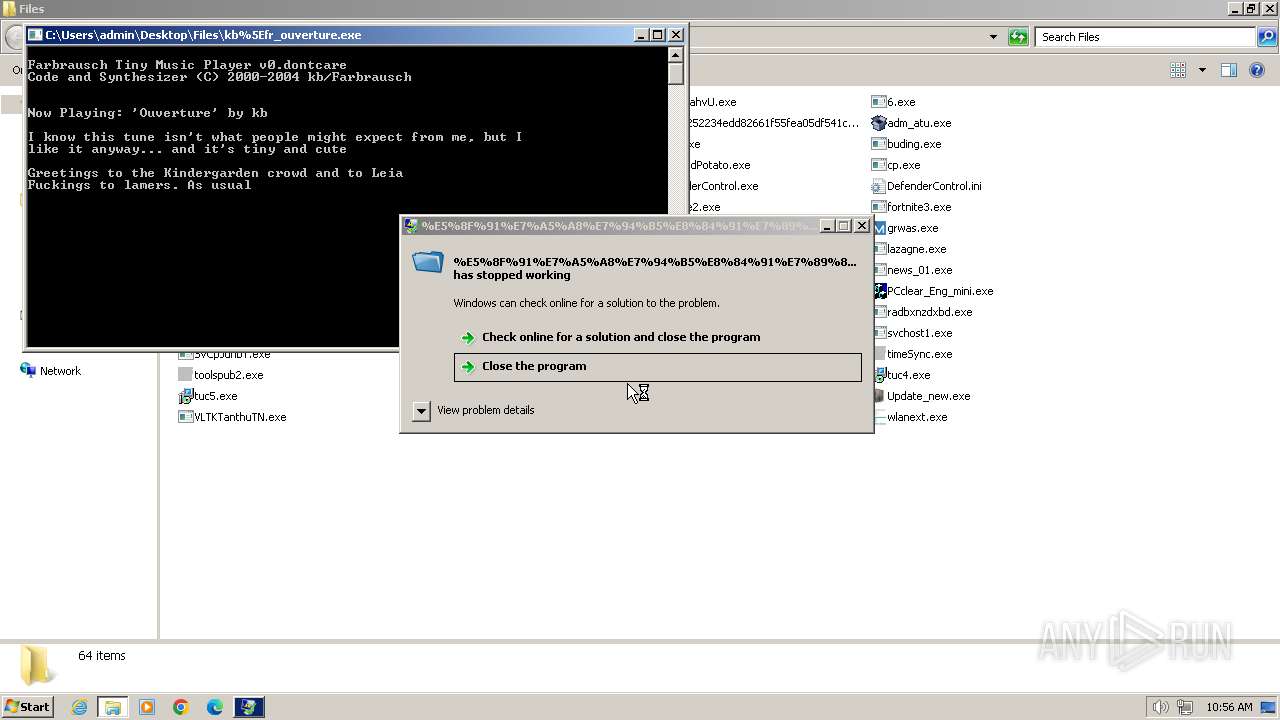This screenshot has width=1280, height=720.
Task: Click the Network icon in navigation pane
Action: click(x=28, y=370)
